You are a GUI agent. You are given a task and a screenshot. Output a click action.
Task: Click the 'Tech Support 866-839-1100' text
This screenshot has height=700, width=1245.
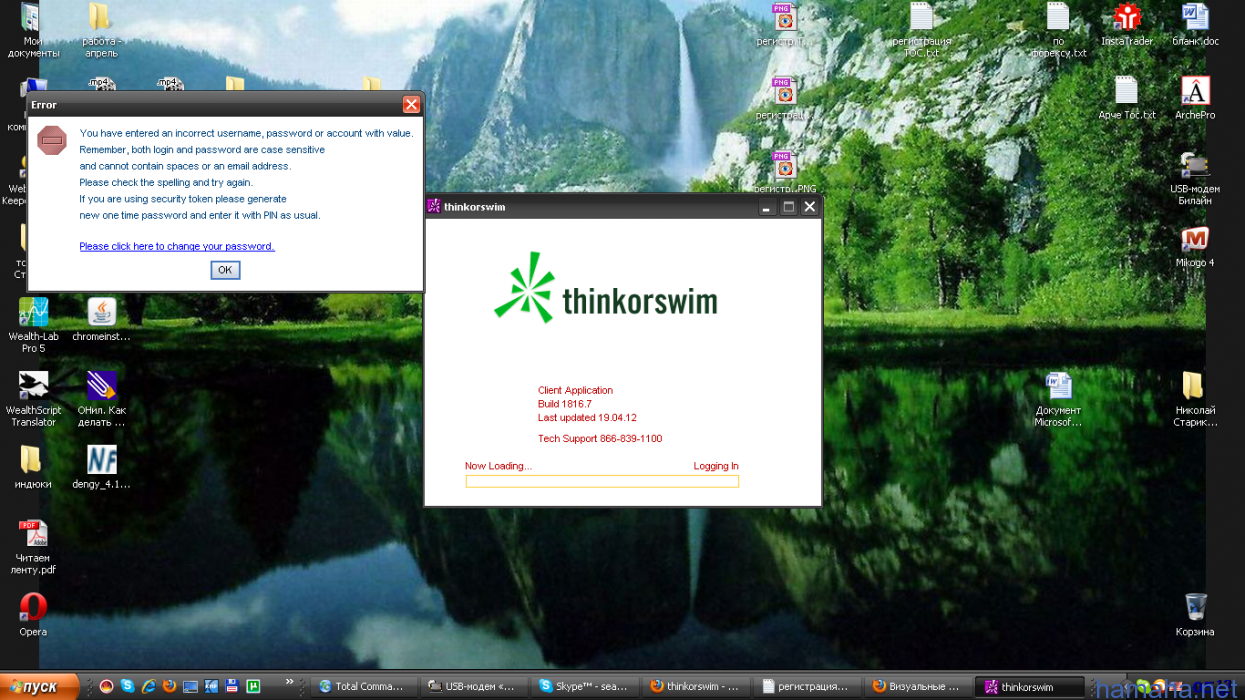[x=600, y=439]
